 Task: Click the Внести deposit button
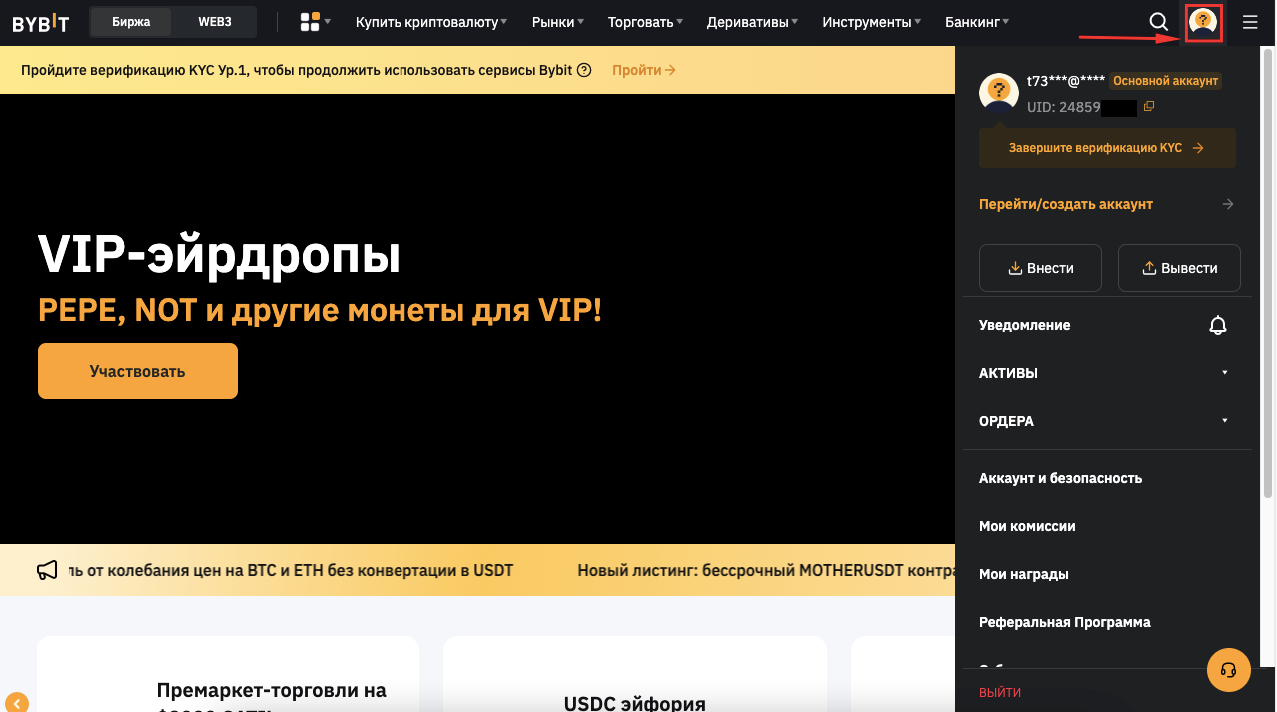(x=1040, y=268)
